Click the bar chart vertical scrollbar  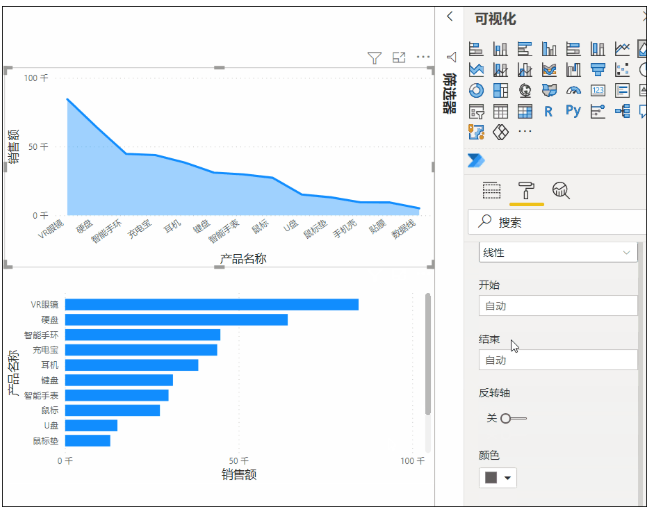coord(427,353)
